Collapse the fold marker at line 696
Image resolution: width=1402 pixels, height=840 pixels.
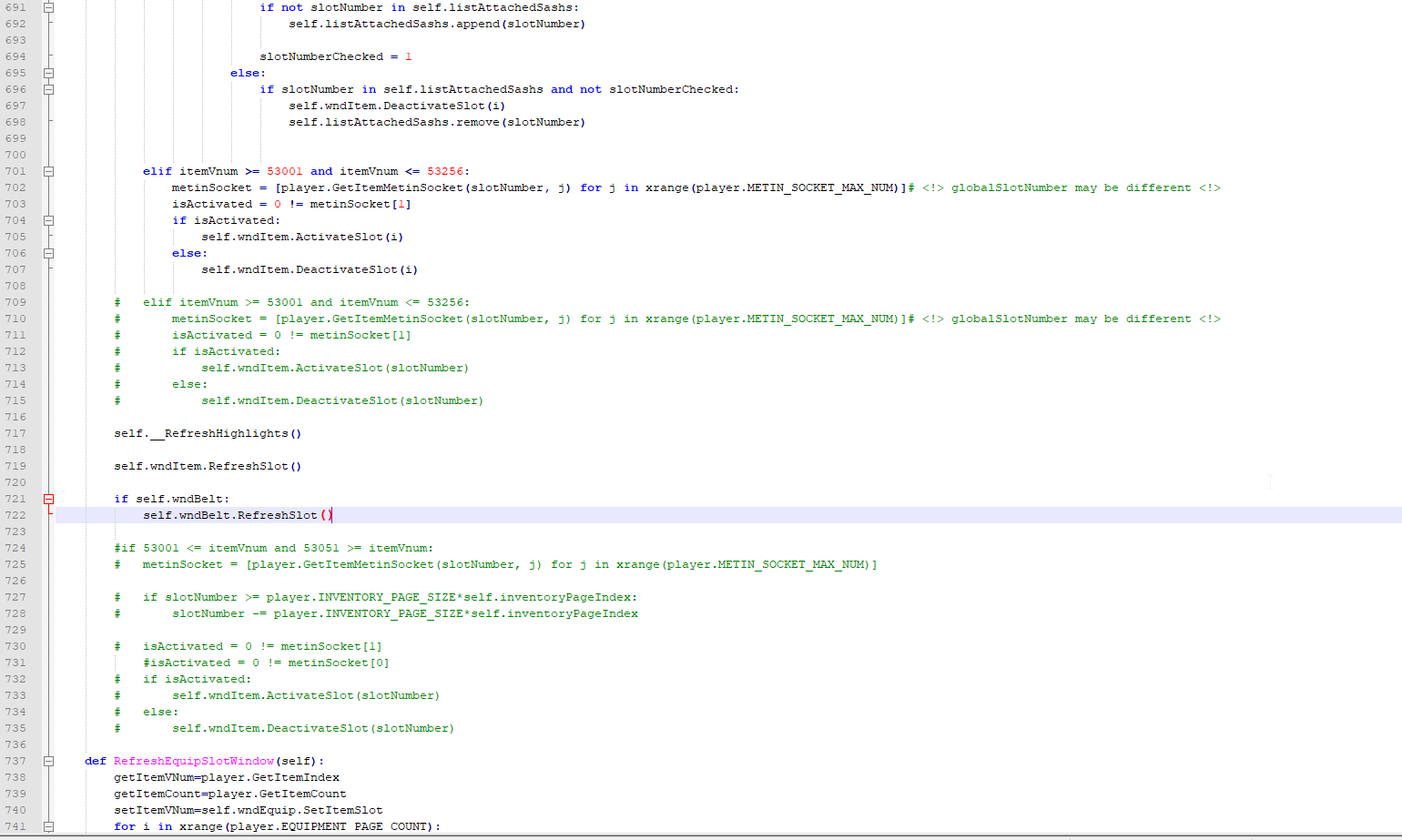[x=49, y=89]
